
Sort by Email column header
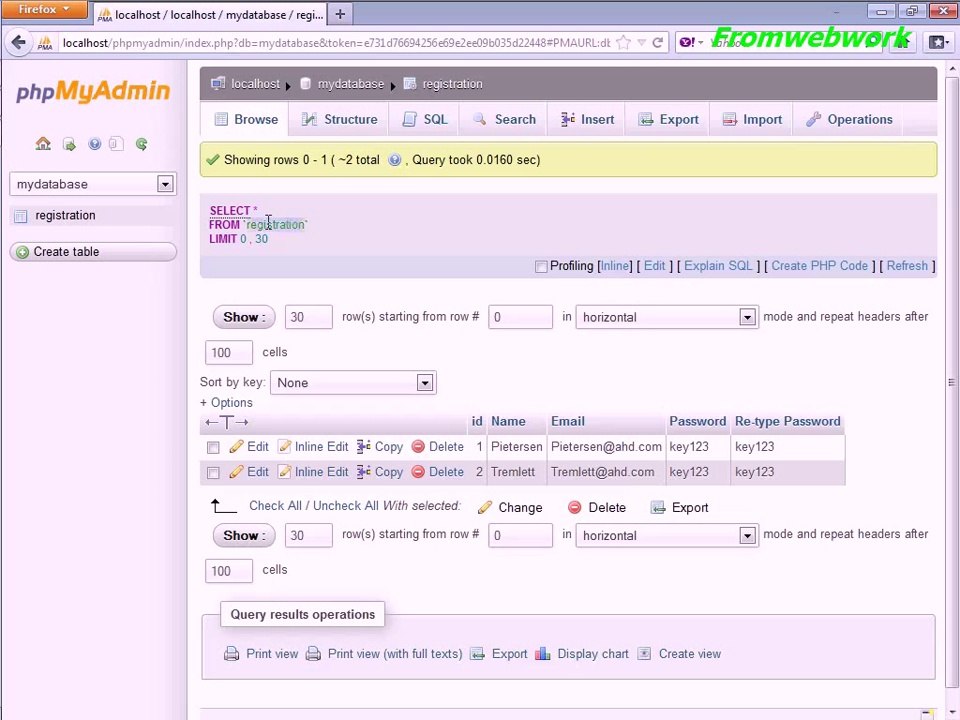tap(568, 421)
